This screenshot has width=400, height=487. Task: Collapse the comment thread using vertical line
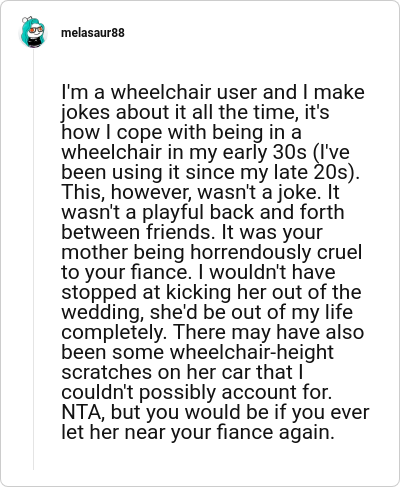(x=33, y=260)
